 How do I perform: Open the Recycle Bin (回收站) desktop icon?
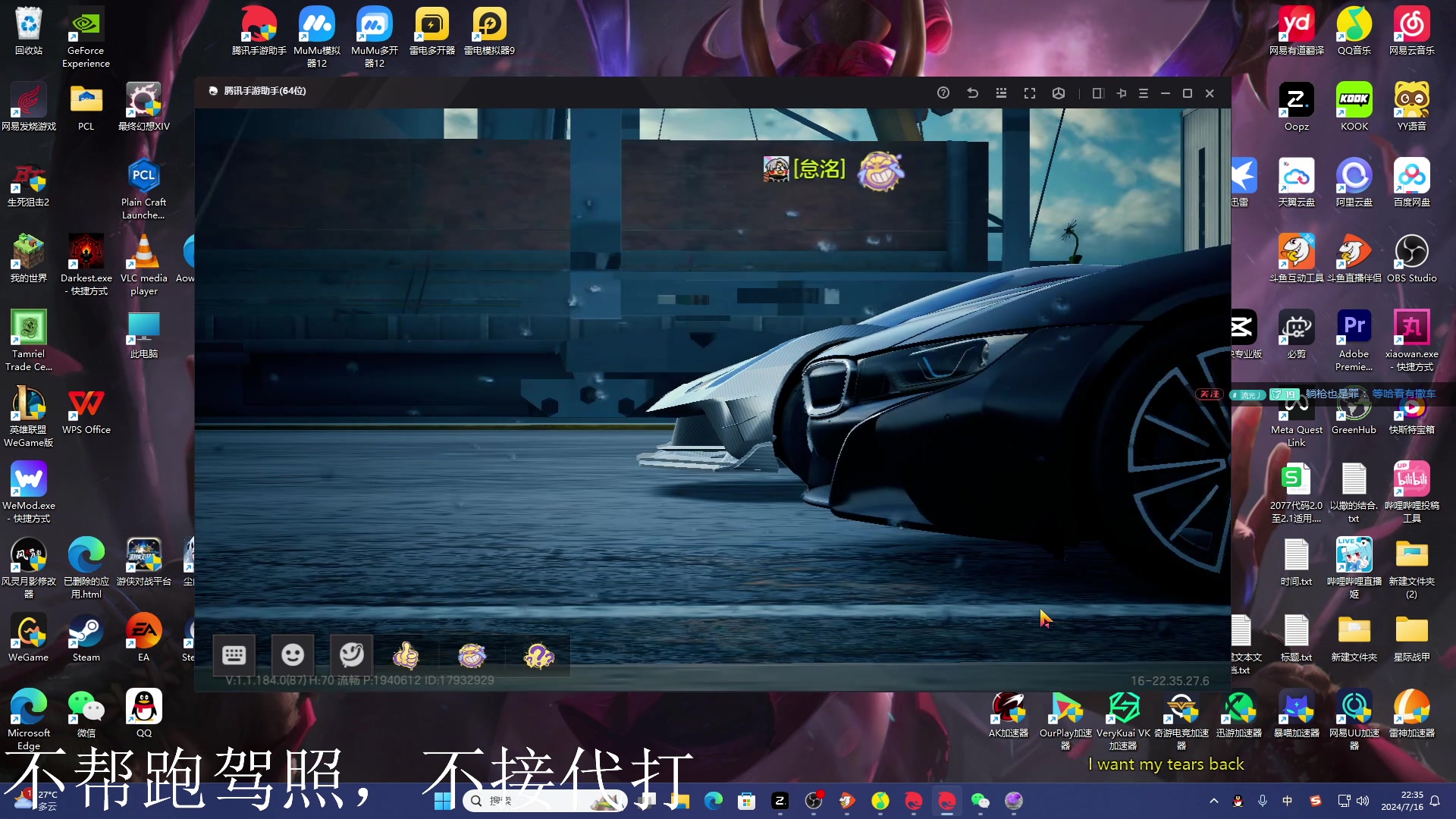[x=29, y=32]
